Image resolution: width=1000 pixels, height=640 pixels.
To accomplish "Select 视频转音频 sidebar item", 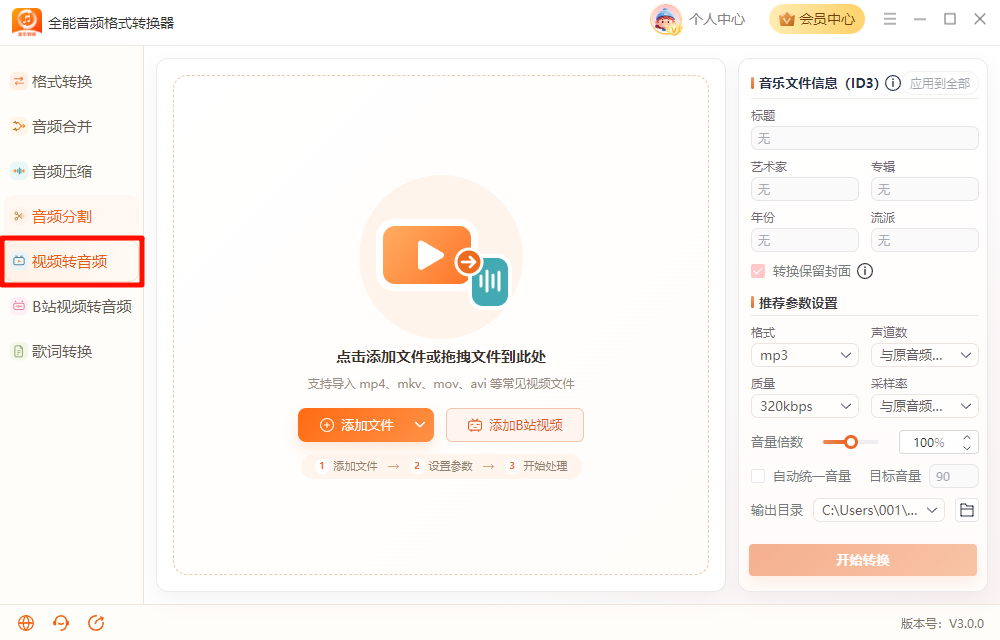I will 71,261.
